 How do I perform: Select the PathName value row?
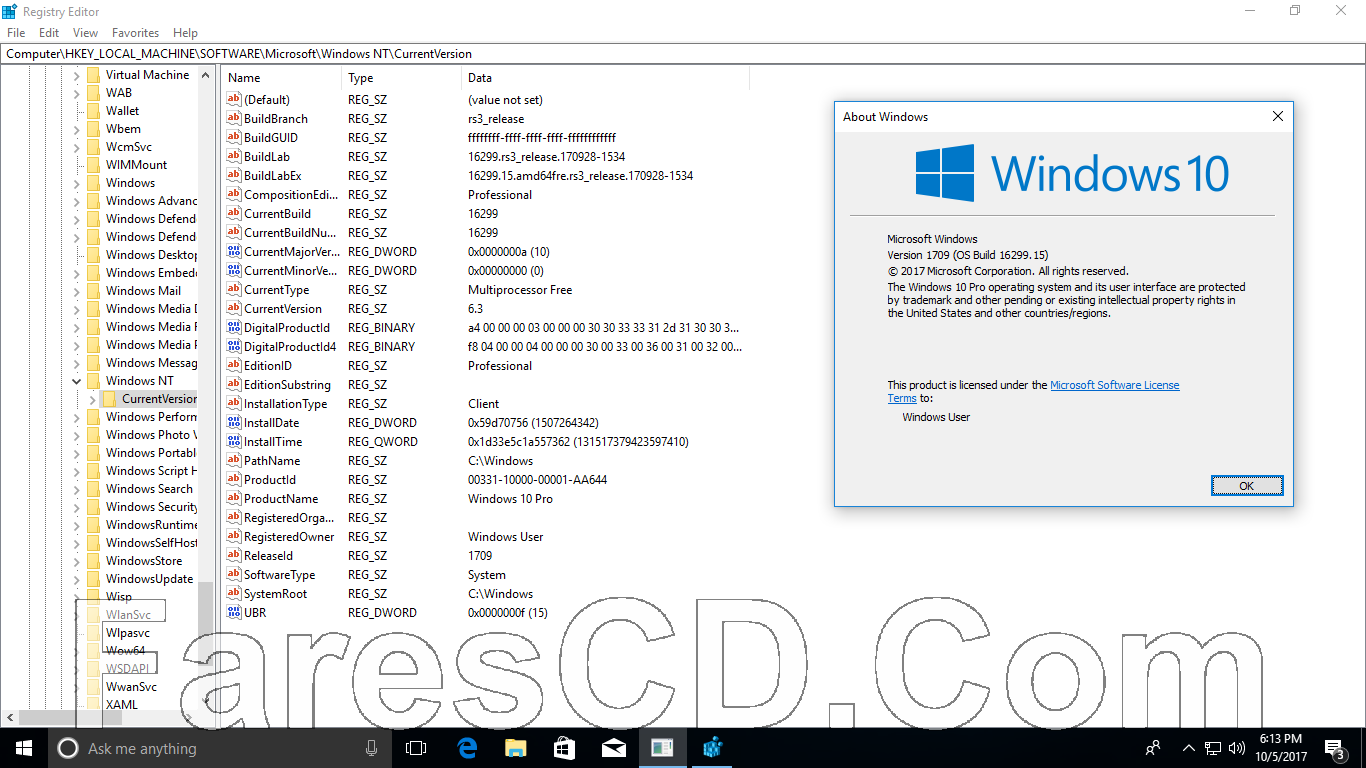[485, 461]
